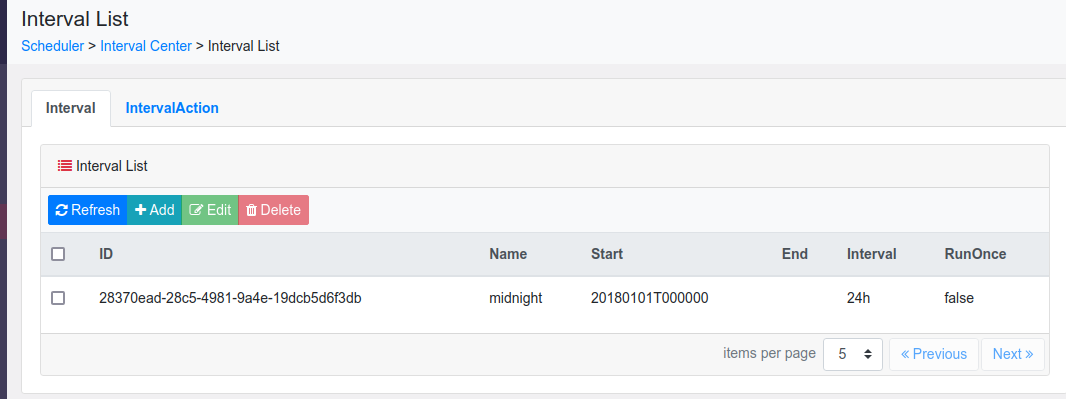Click the Start column header

607,254
